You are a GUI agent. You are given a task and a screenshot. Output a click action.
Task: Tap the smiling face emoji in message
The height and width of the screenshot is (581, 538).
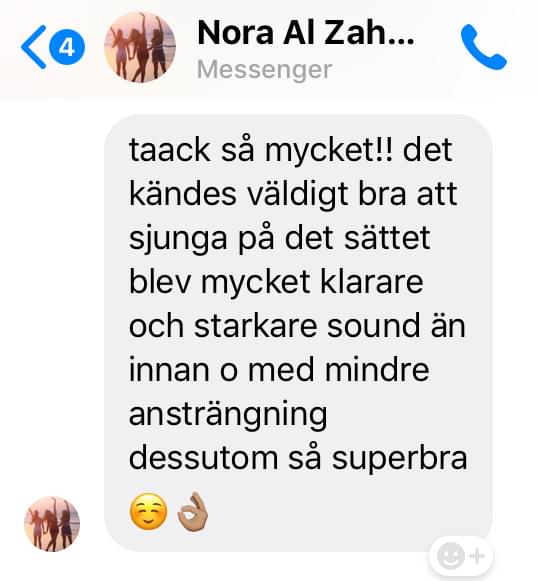(149, 512)
